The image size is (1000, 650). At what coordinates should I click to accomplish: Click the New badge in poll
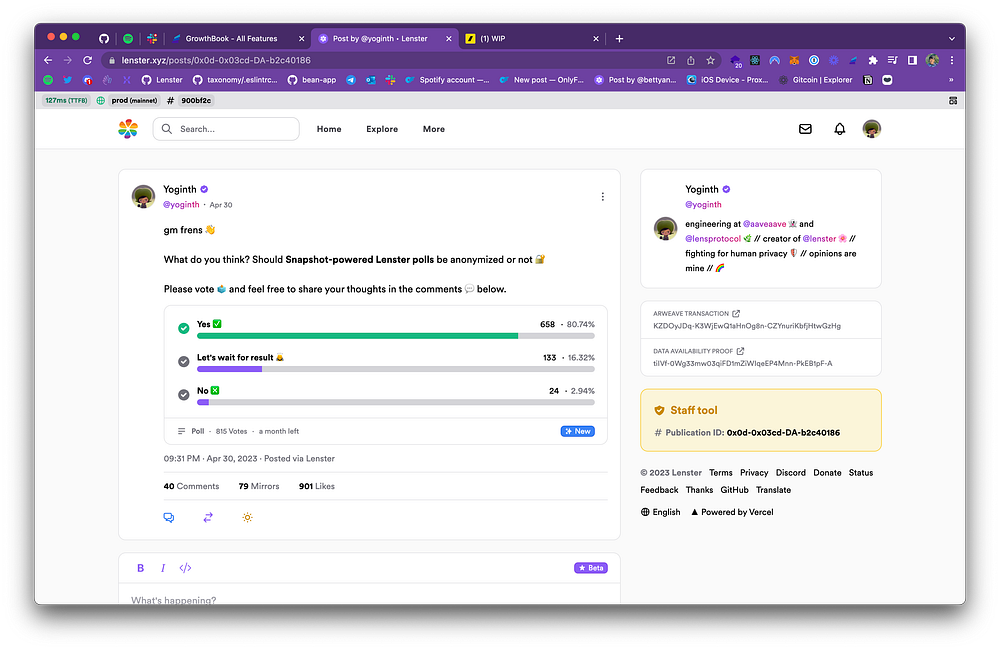(x=578, y=431)
